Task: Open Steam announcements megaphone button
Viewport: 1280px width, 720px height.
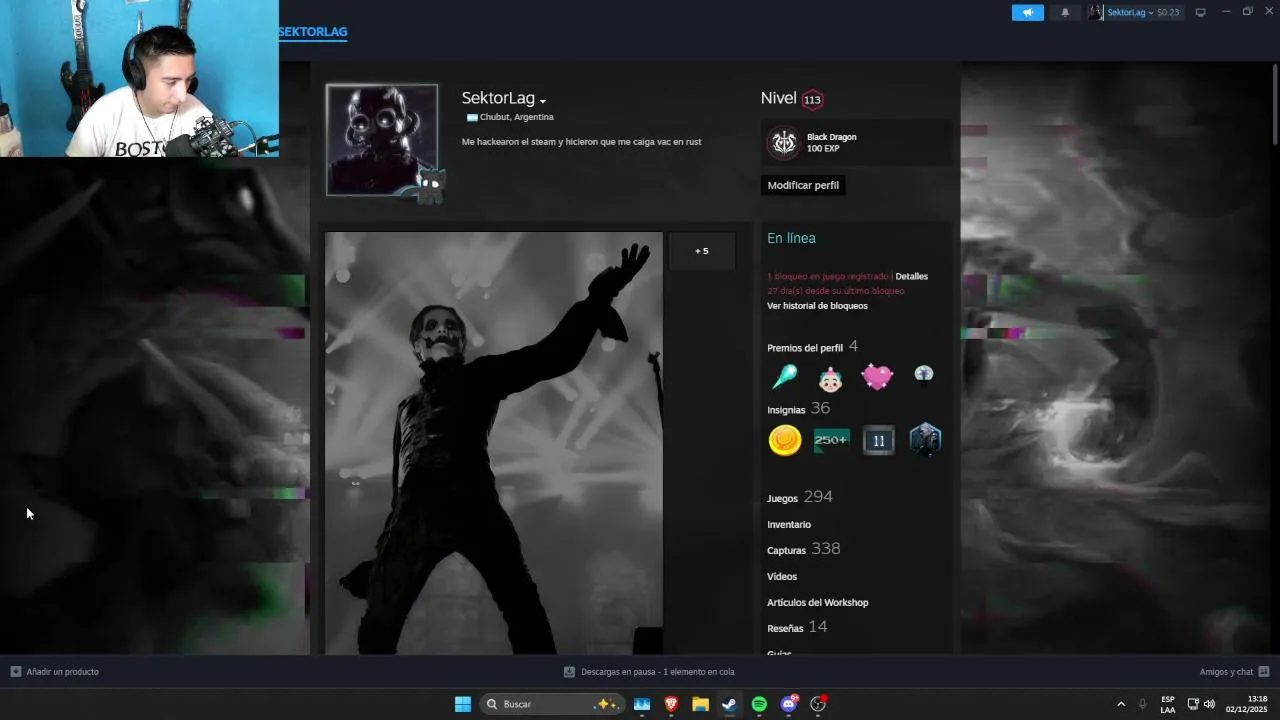Action: 1027,12
